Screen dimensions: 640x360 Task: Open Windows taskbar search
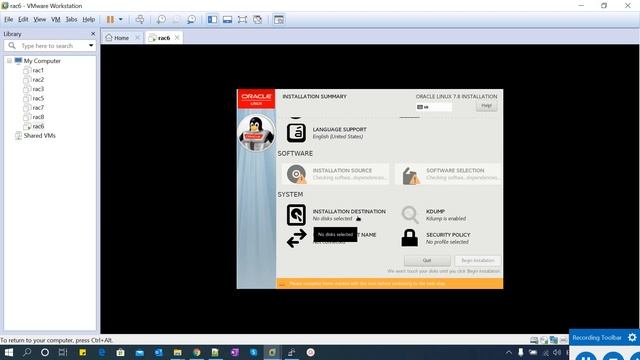(x=27, y=352)
